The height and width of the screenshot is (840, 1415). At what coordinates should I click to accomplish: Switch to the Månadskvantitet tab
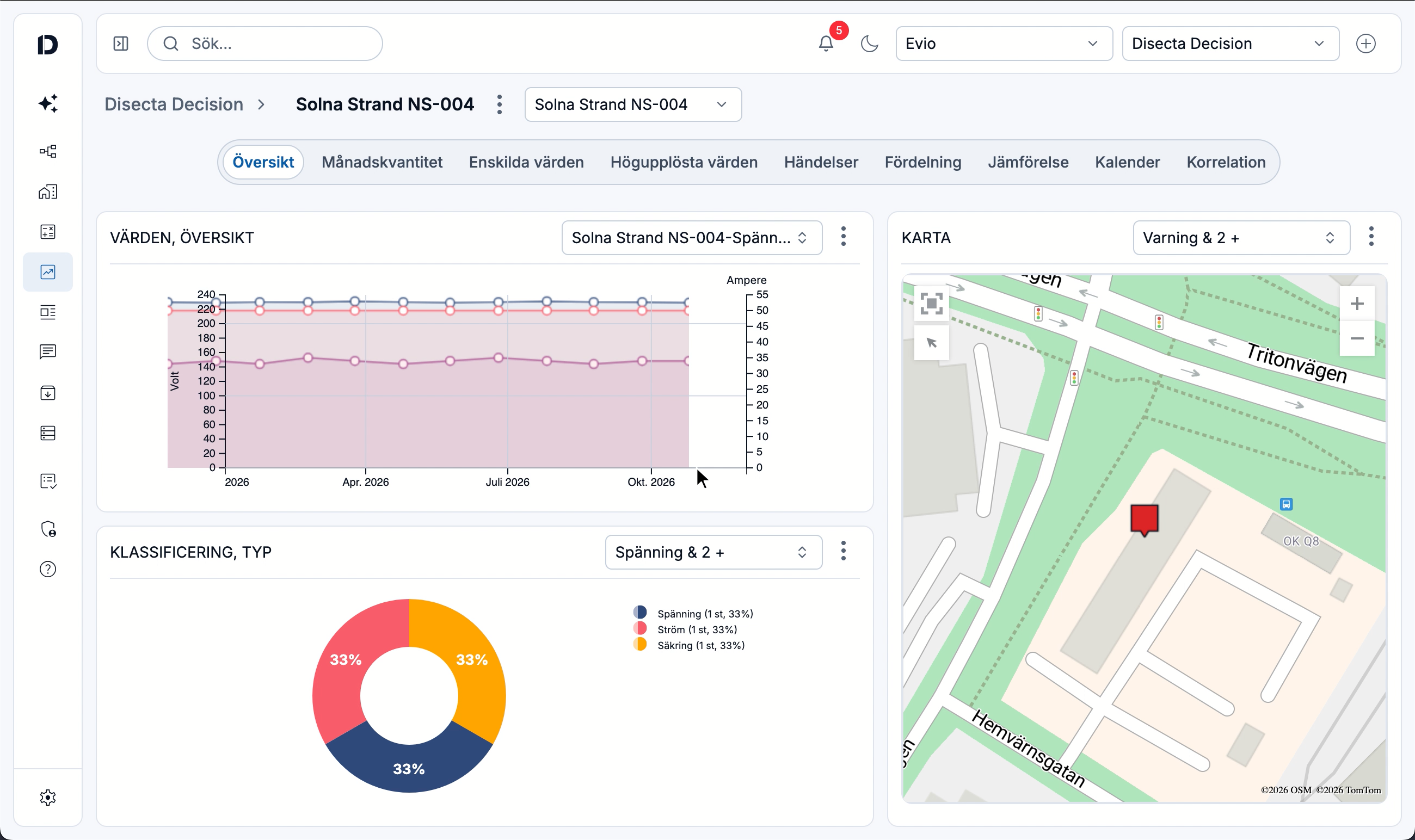coord(382,163)
